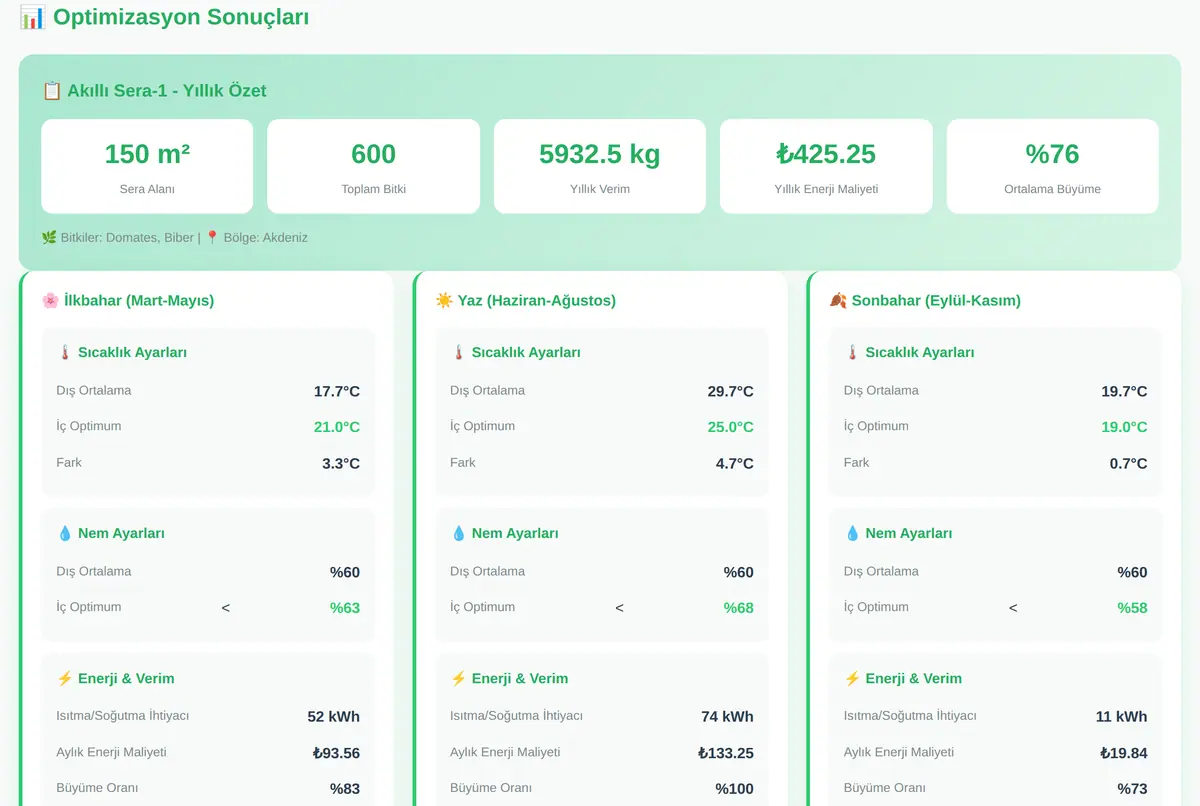1200x806 pixels.
Task: Click the green %63 humidity optimum
Action: pos(345,608)
